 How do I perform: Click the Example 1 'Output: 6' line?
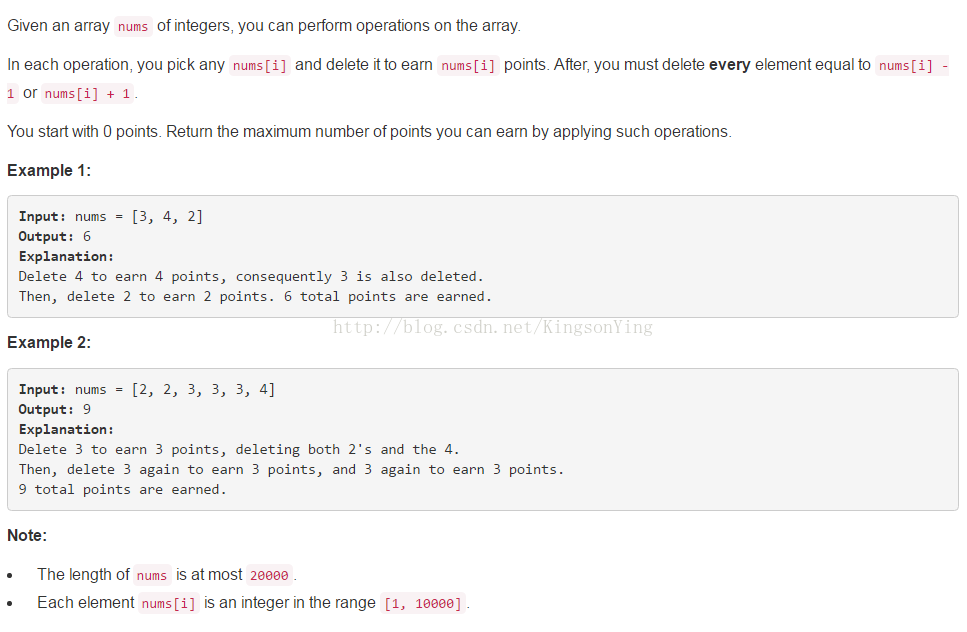pyautogui.click(x=54, y=237)
